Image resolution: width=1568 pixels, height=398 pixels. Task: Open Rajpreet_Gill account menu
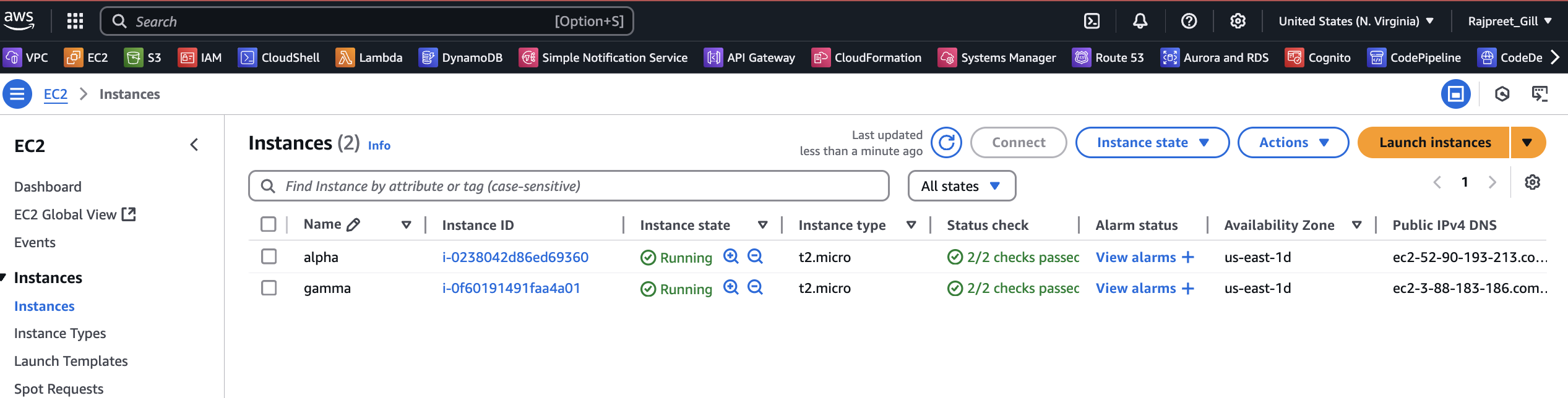tap(1510, 21)
